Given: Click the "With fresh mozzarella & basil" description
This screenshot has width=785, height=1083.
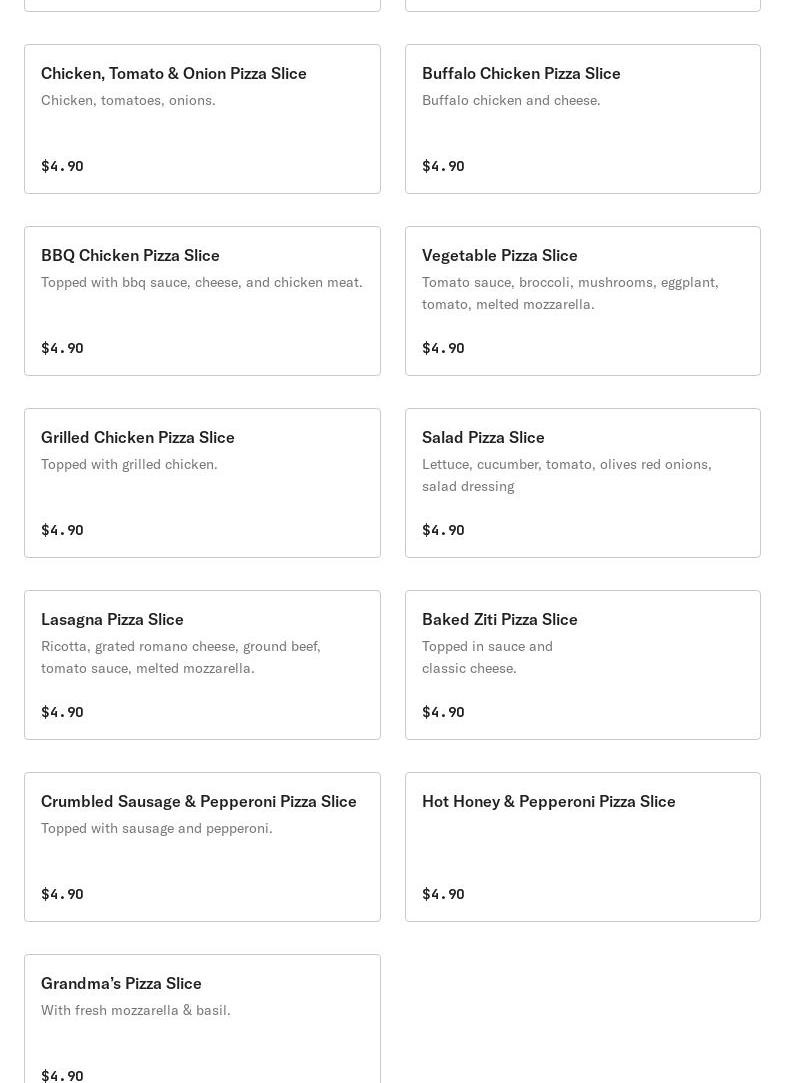Looking at the screenshot, I should pos(136,1010).
